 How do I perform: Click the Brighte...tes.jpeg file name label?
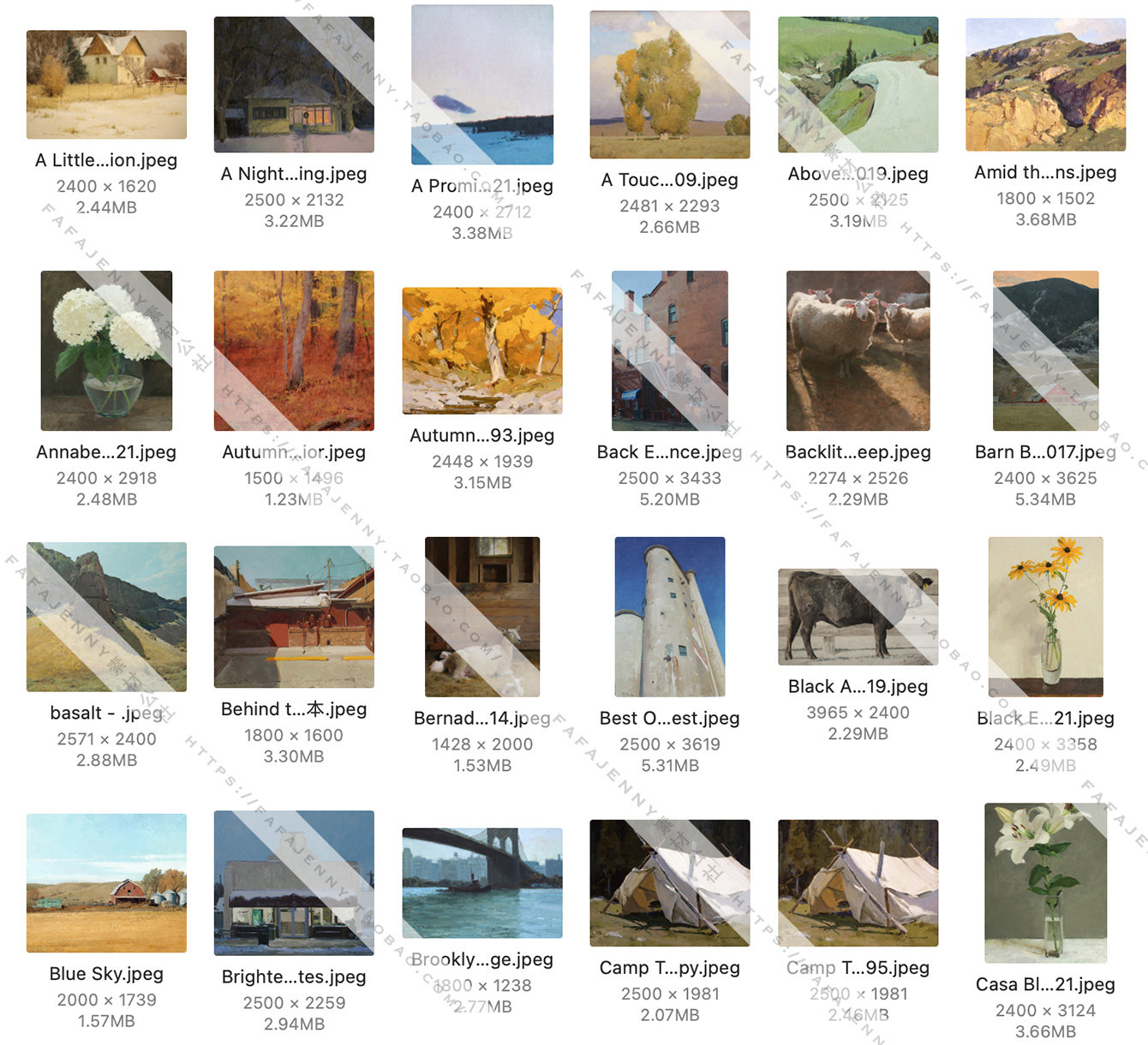coord(294,976)
